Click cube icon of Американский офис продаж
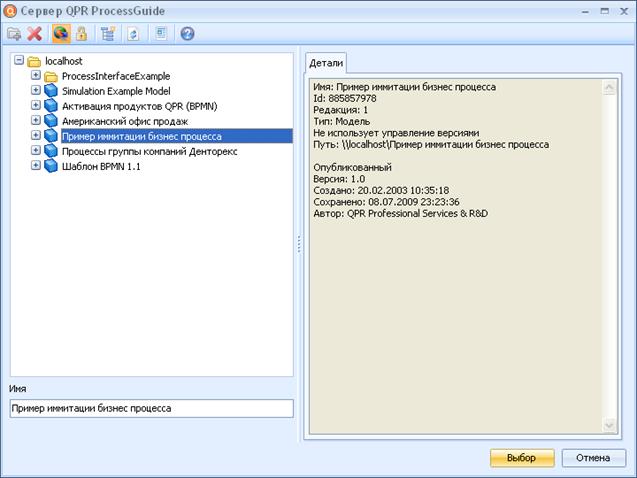 pyautogui.click(x=51, y=121)
